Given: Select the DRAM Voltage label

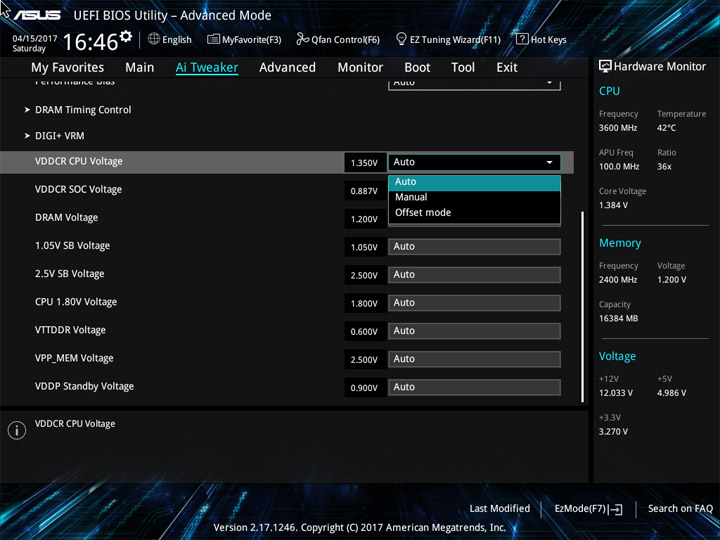Looking at the screenshot, I should click(x=67, y=218).
